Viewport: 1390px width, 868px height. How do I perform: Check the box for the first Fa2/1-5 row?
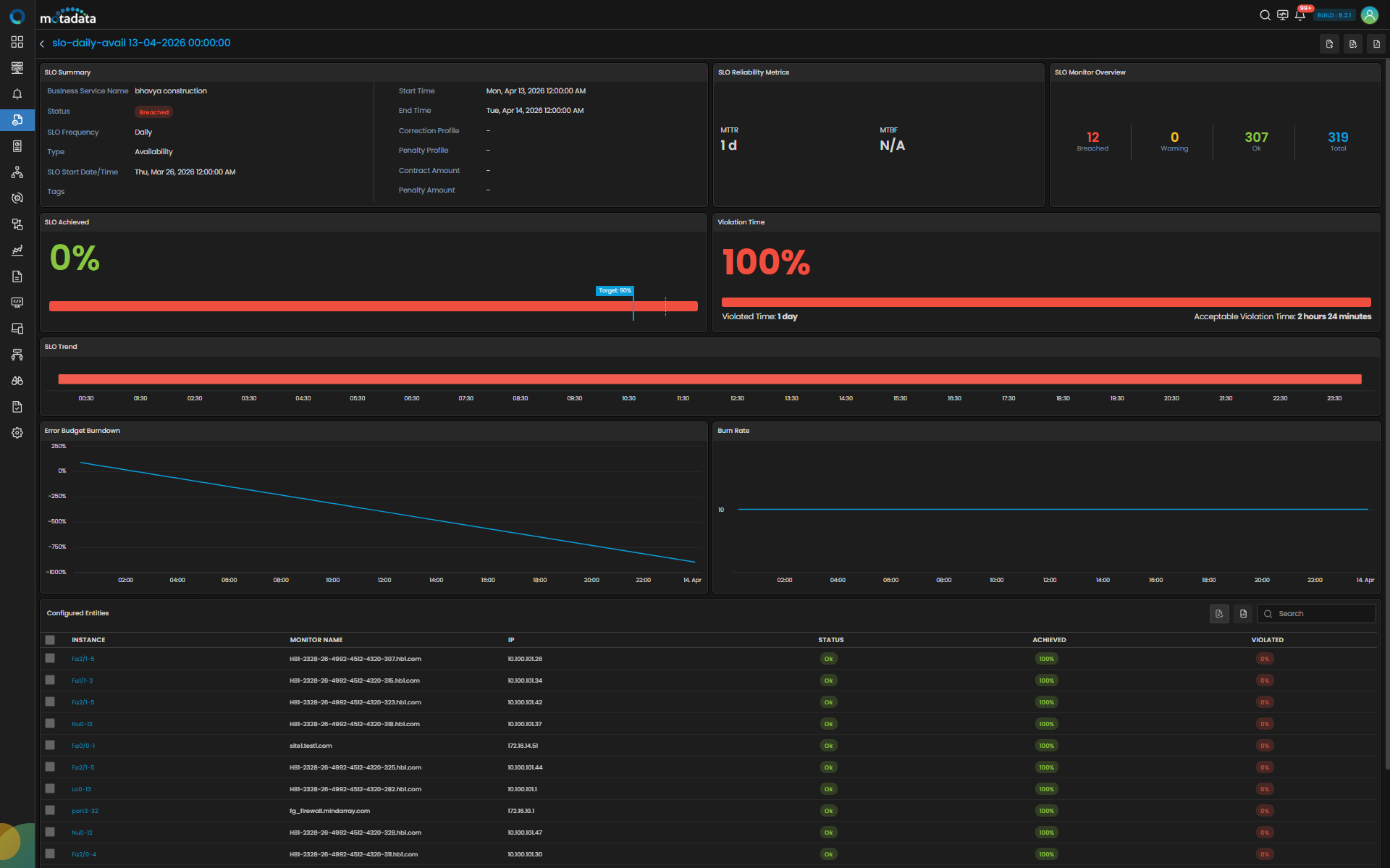pos(50,659)
